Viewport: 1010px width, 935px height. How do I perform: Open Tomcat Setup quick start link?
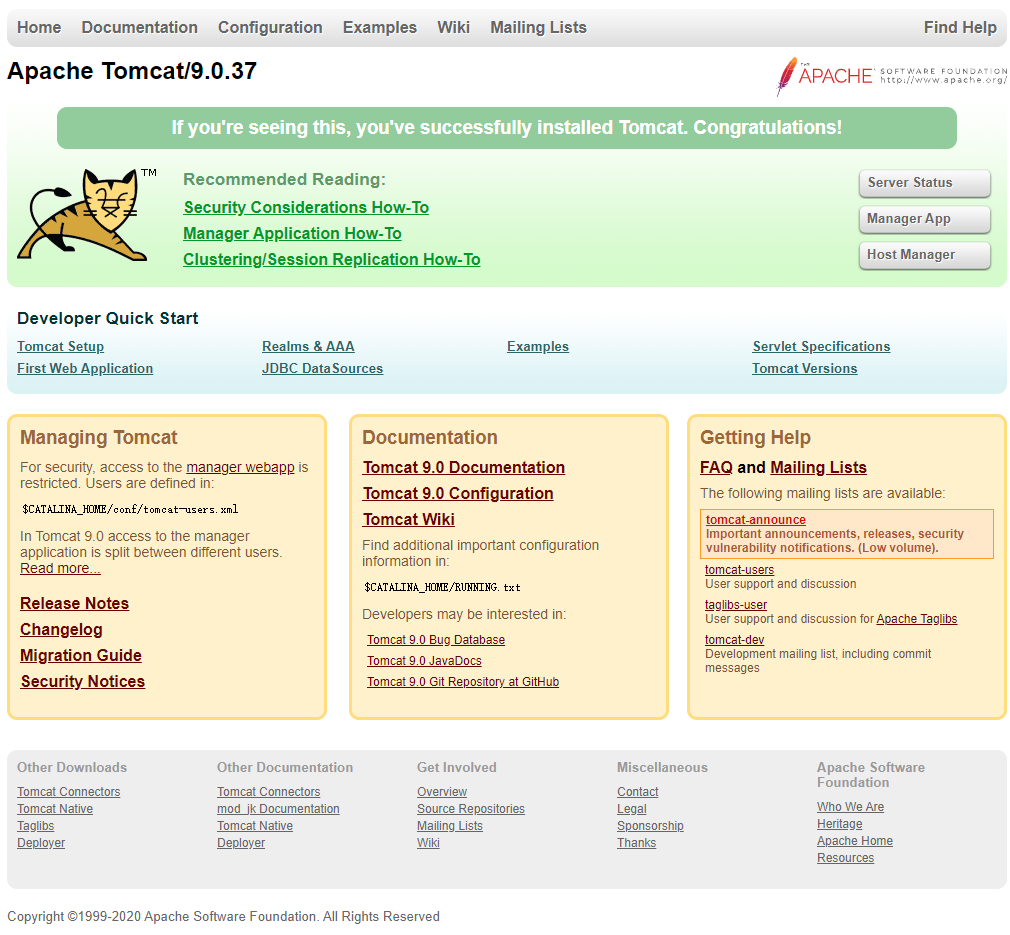[x=60, y=346]
